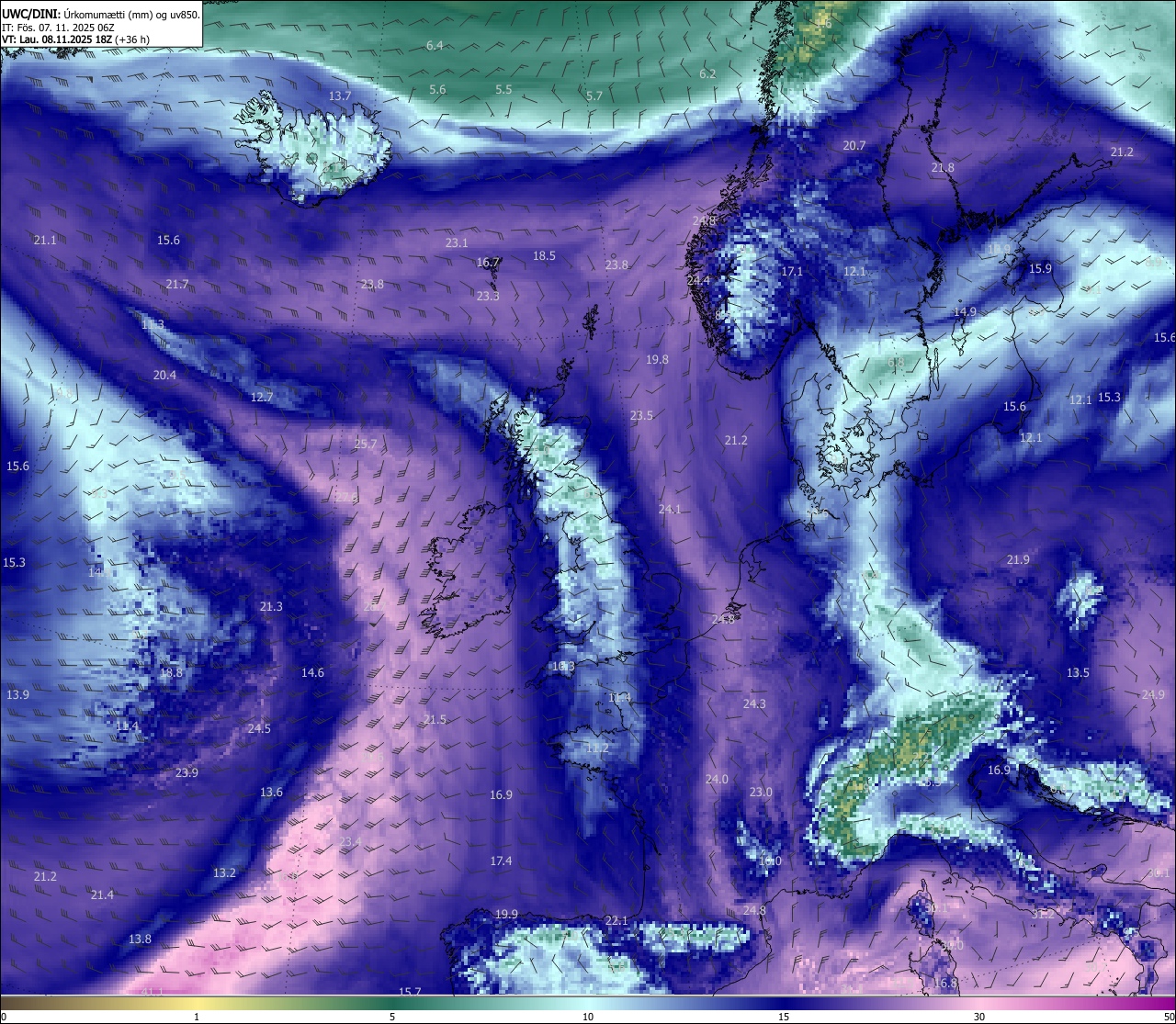Image resolution: width=1176 pixels, height=1024 pixels.
Task: Click the 24.5 value label
Action: pos(259,729)
